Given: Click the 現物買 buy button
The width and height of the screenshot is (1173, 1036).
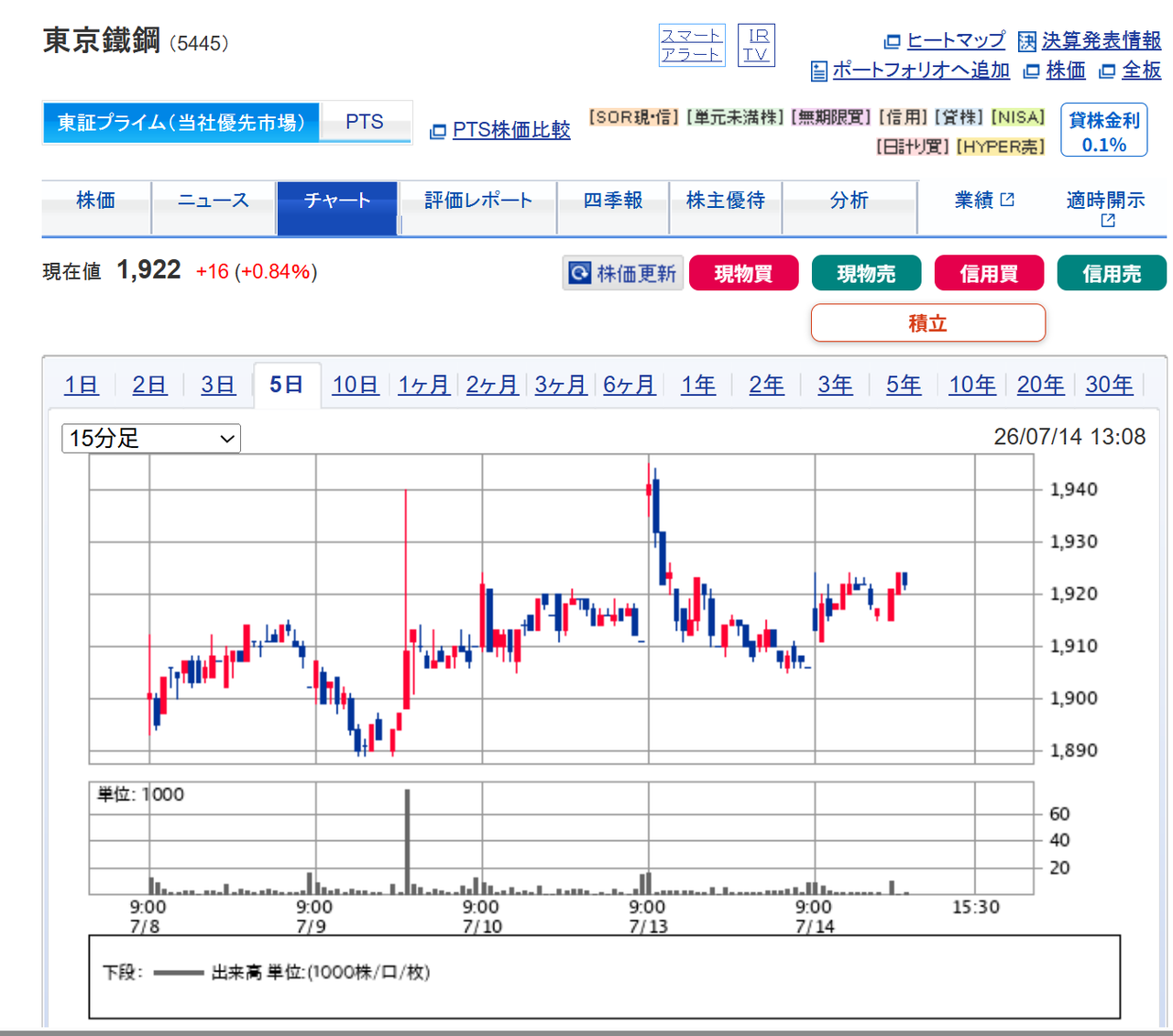Looking at the screenshot, I should [744, 273].
